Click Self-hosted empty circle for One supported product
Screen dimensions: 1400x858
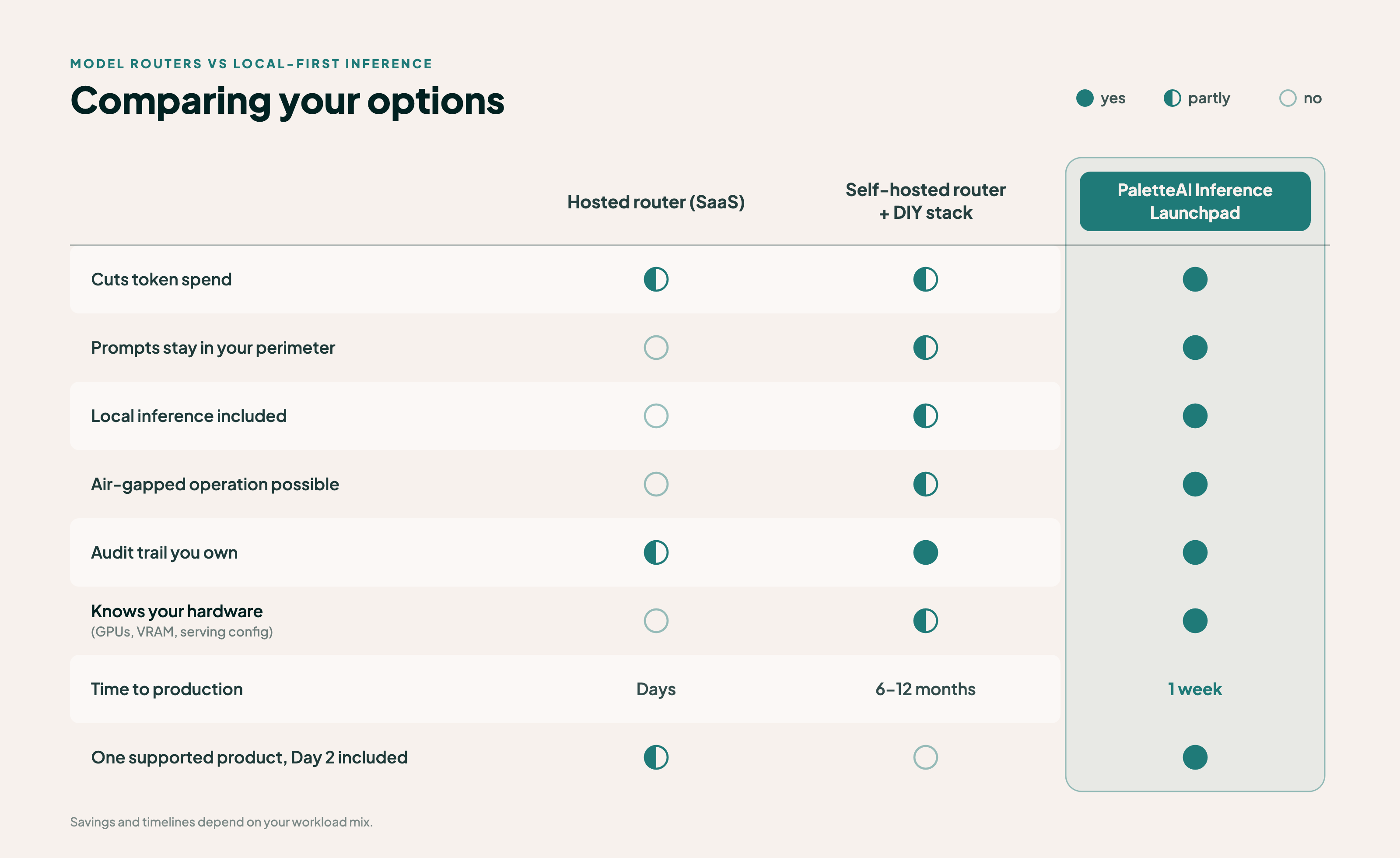926,757
